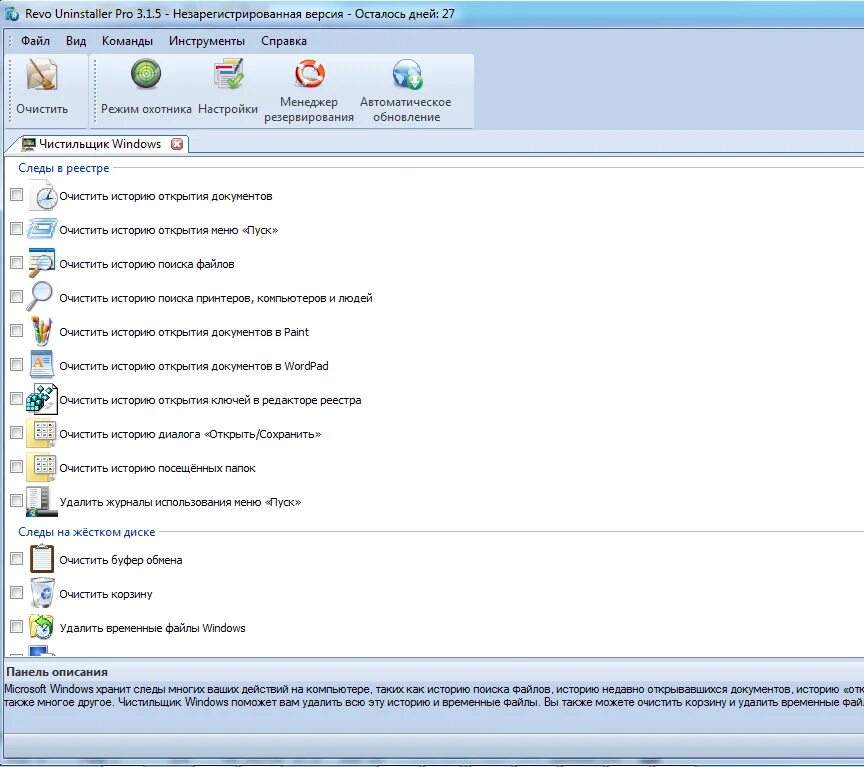This screenshot has width=864, height=767.
Task: Click the registry editor cubes icon
Action: 41,399
